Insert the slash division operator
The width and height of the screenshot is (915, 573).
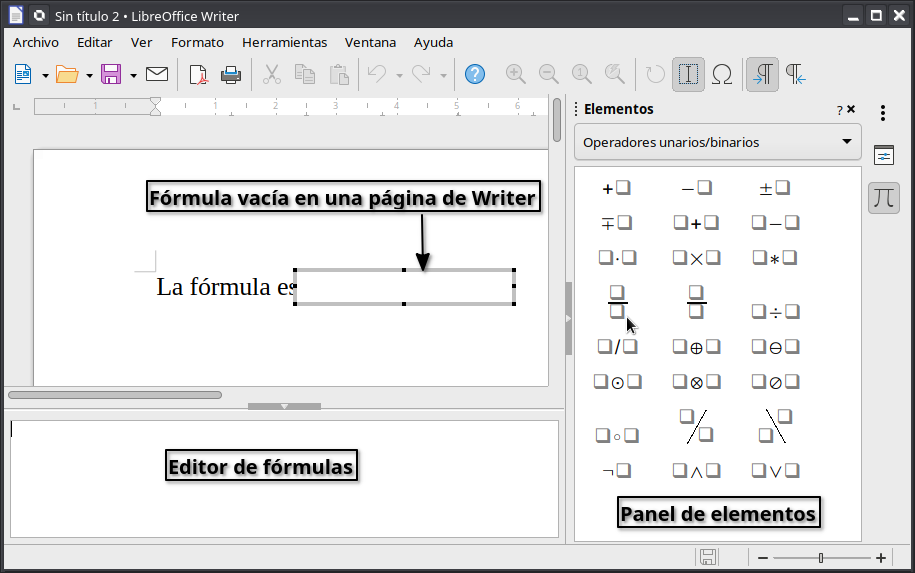coord(617,347)
